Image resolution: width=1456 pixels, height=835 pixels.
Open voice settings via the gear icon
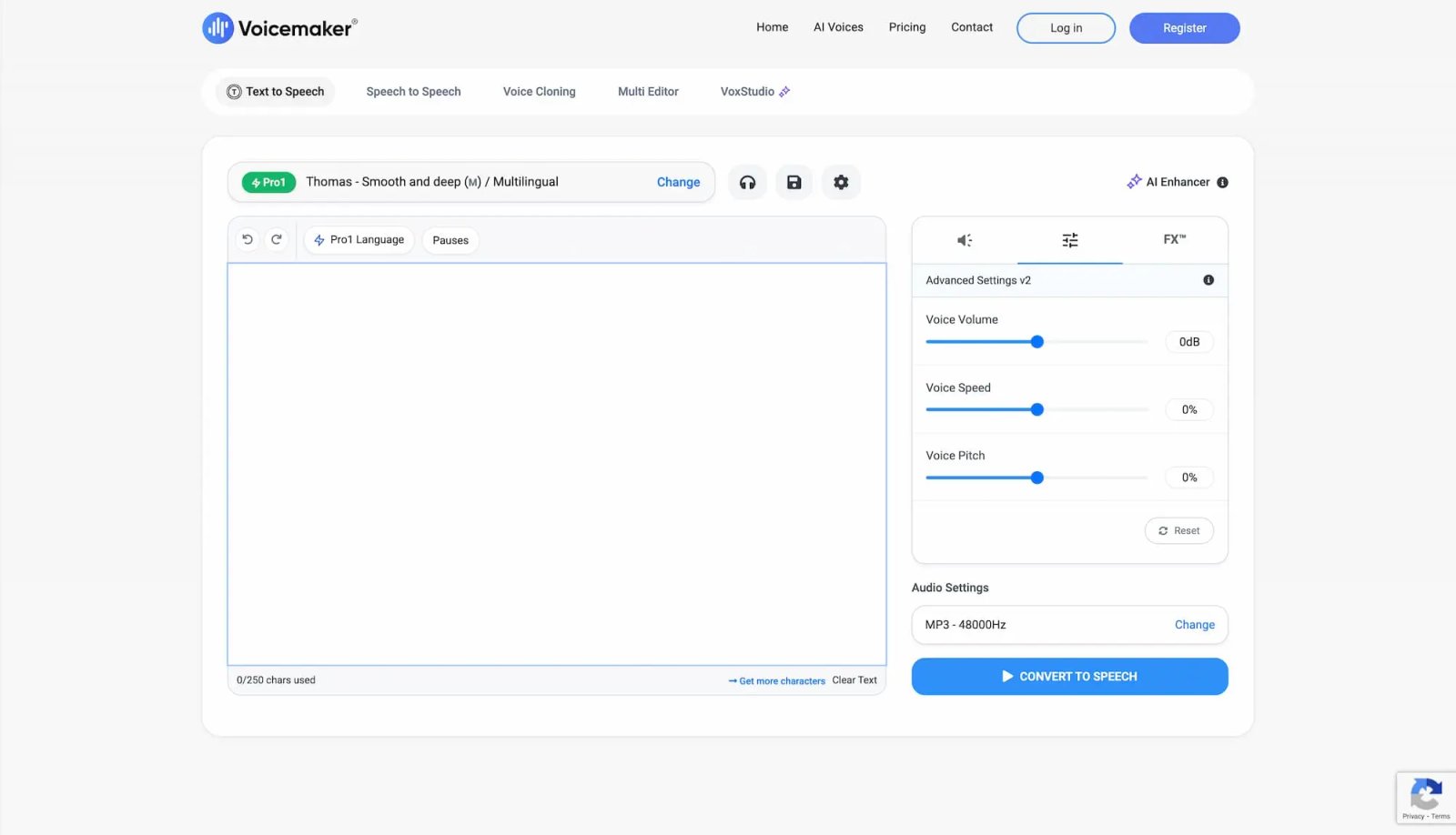point(840,182)
